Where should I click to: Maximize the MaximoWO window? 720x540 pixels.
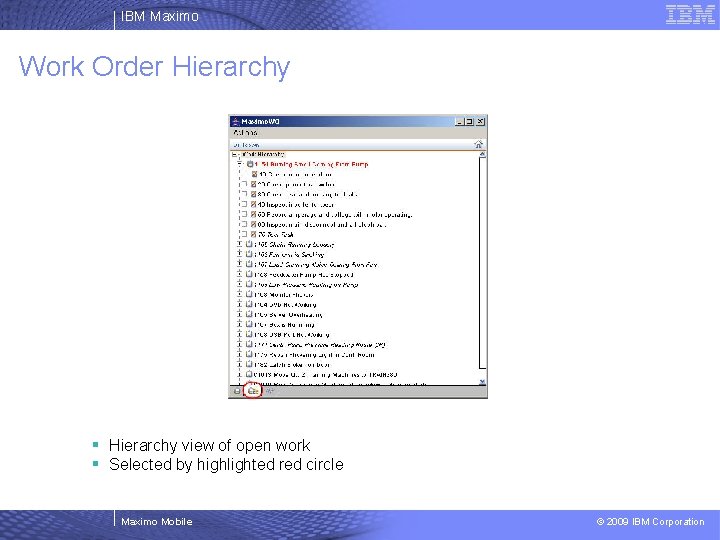pyautogui.click(x=469, y=121)
